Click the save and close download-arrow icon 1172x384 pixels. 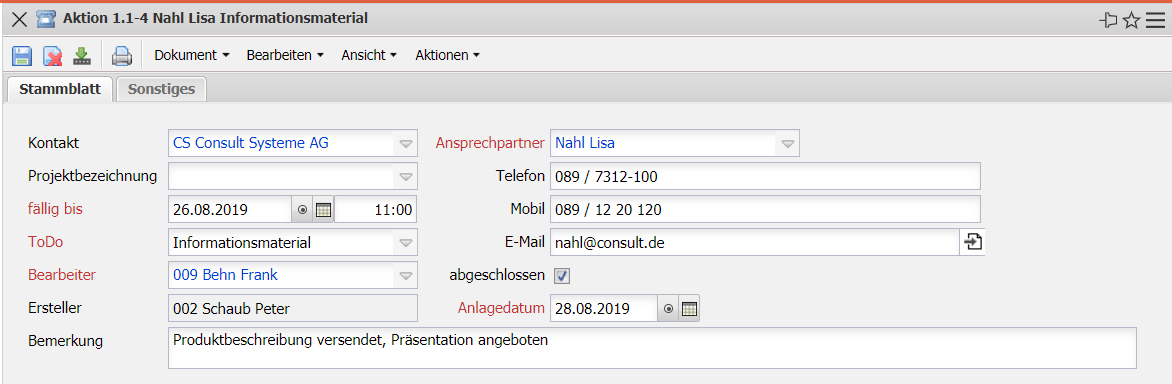coord(81,55)
